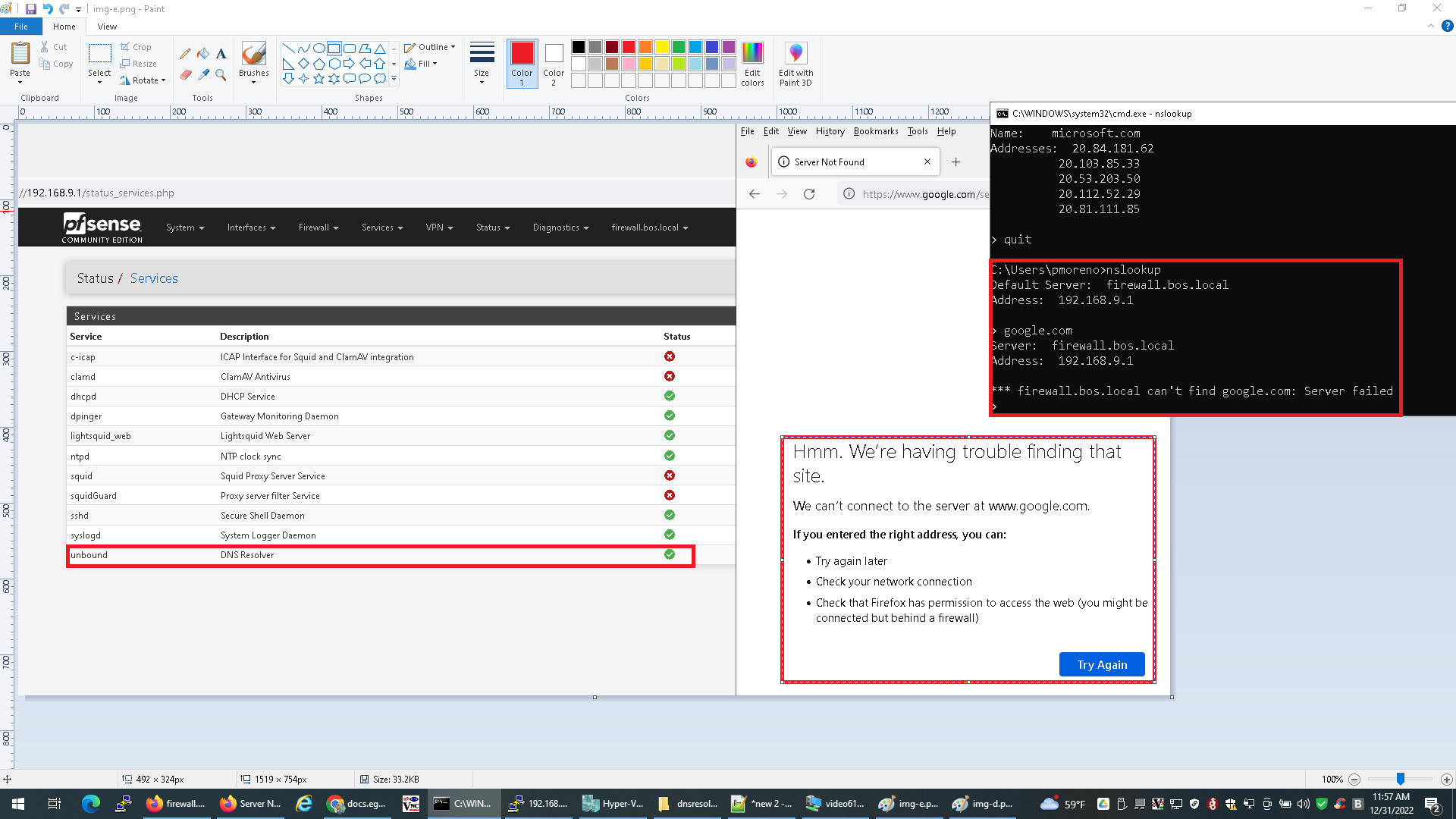Open Firefox History menu
Viewport: 1456px width, 819px height.
point(830,131)
